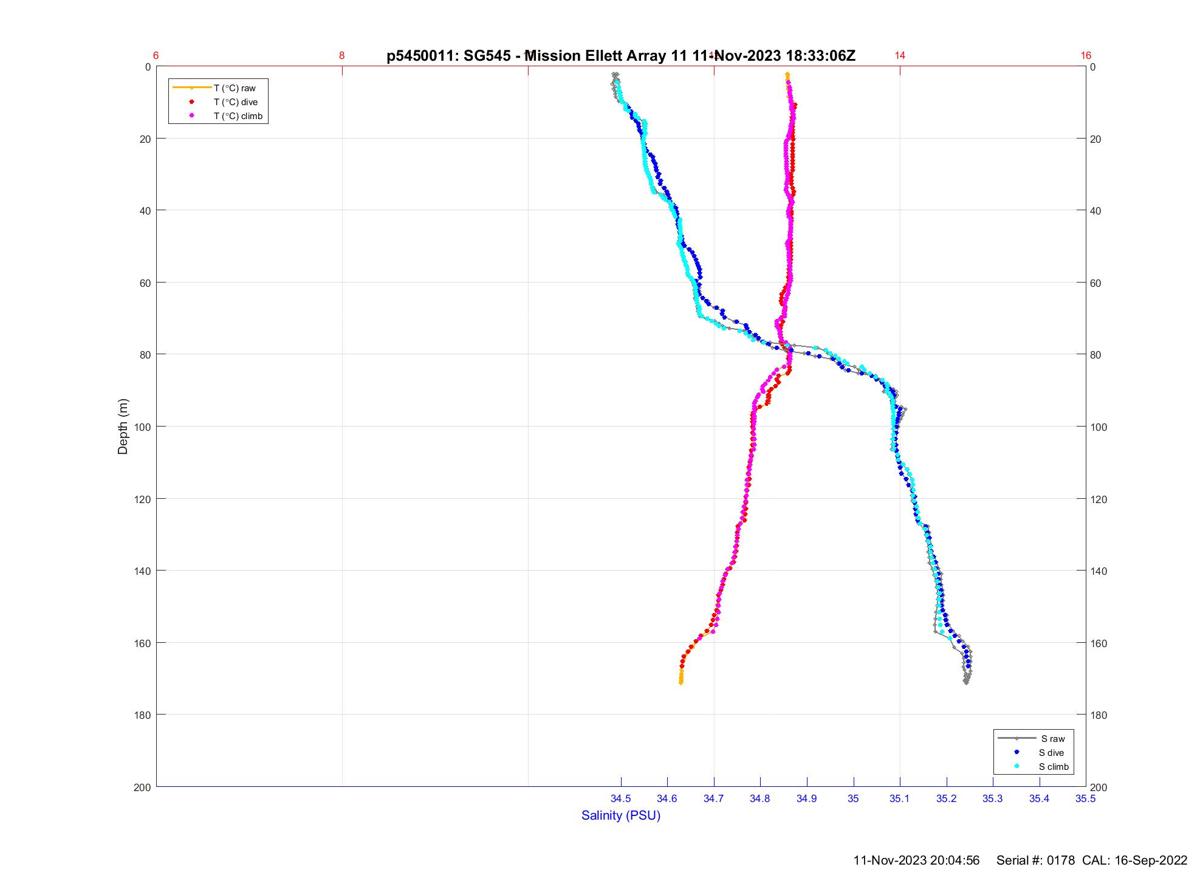Click salinity tick label 34.7

point(714,798)
